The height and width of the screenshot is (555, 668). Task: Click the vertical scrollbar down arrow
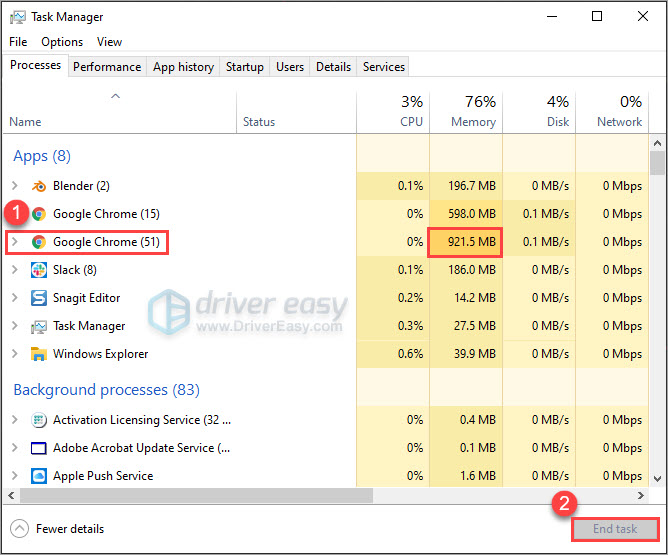coord(657,479)
